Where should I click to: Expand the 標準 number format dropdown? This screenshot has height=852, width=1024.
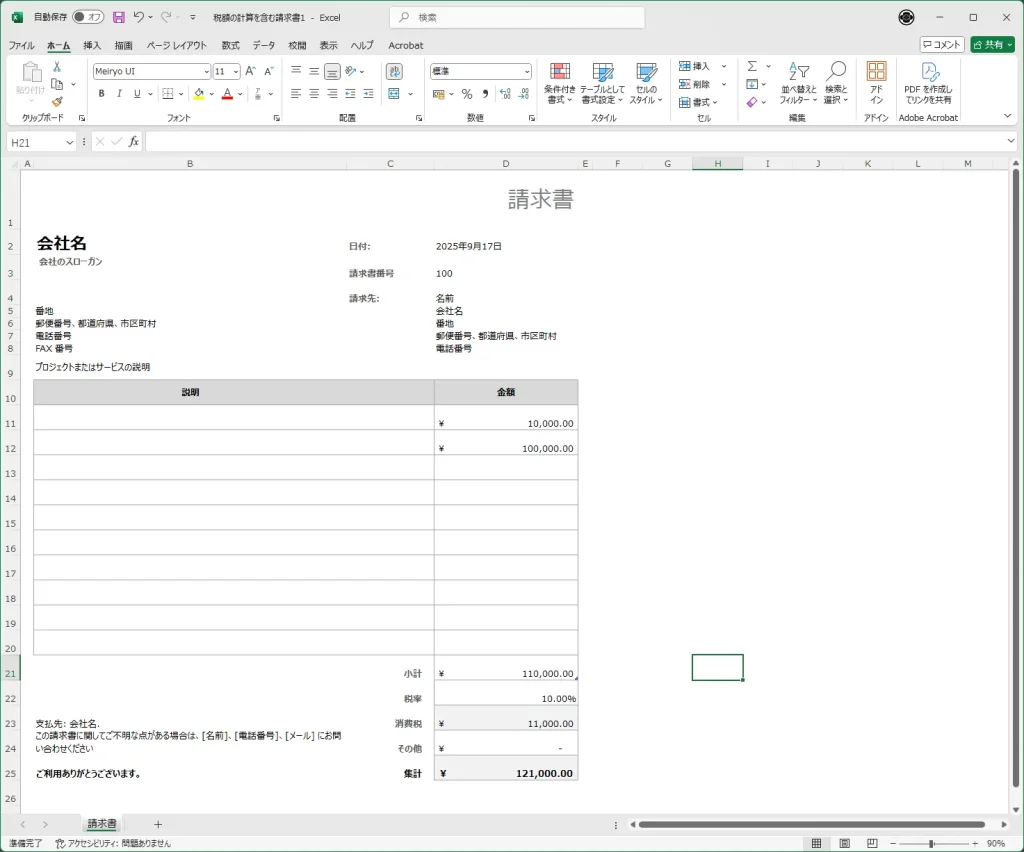527,72
